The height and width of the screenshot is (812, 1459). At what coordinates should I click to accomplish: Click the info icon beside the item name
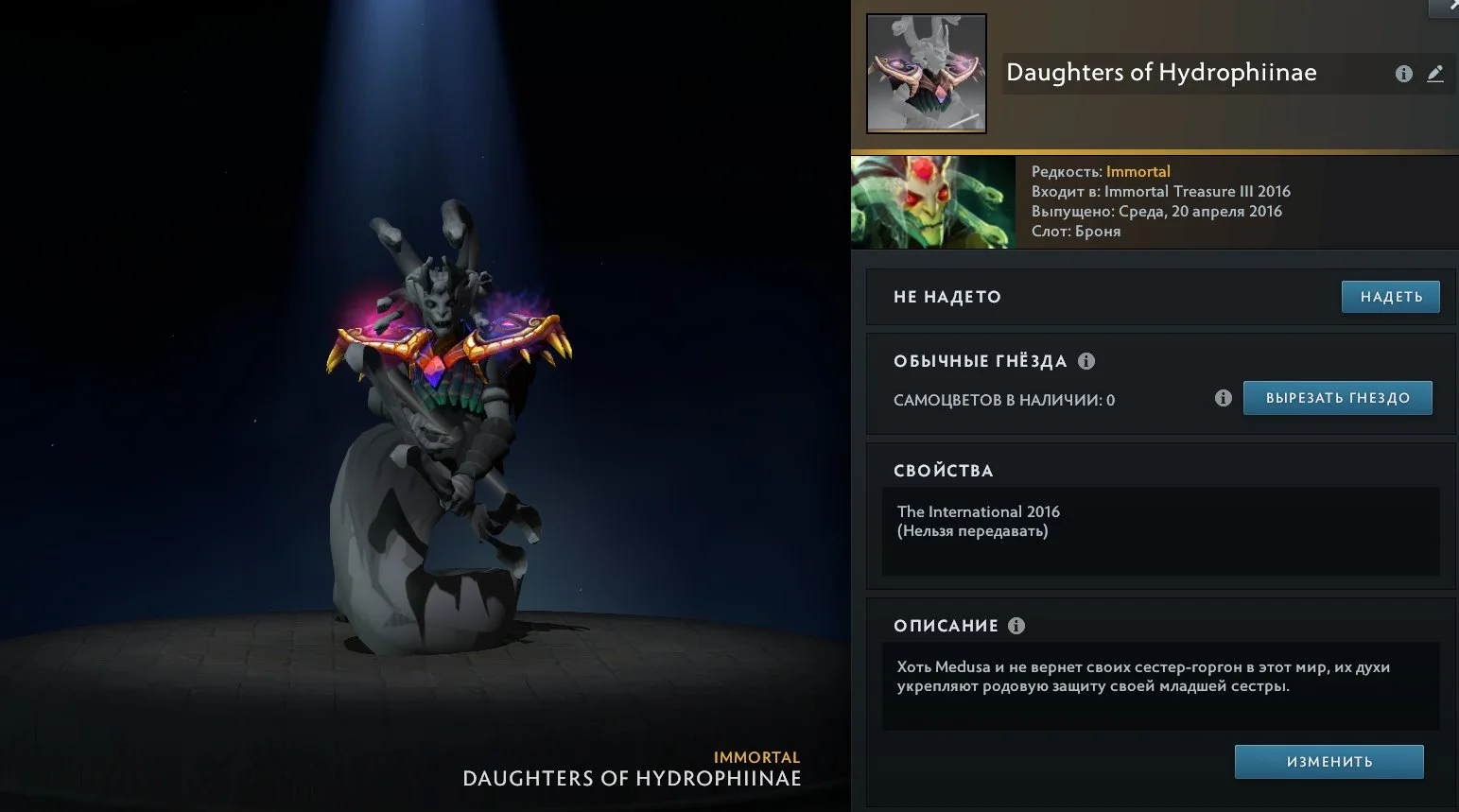1404,74
